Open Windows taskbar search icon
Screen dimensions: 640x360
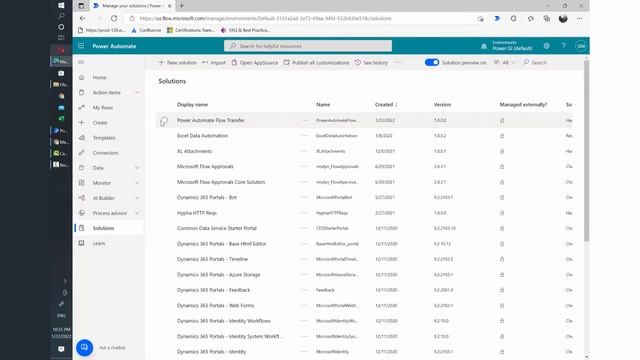(61, 16)
